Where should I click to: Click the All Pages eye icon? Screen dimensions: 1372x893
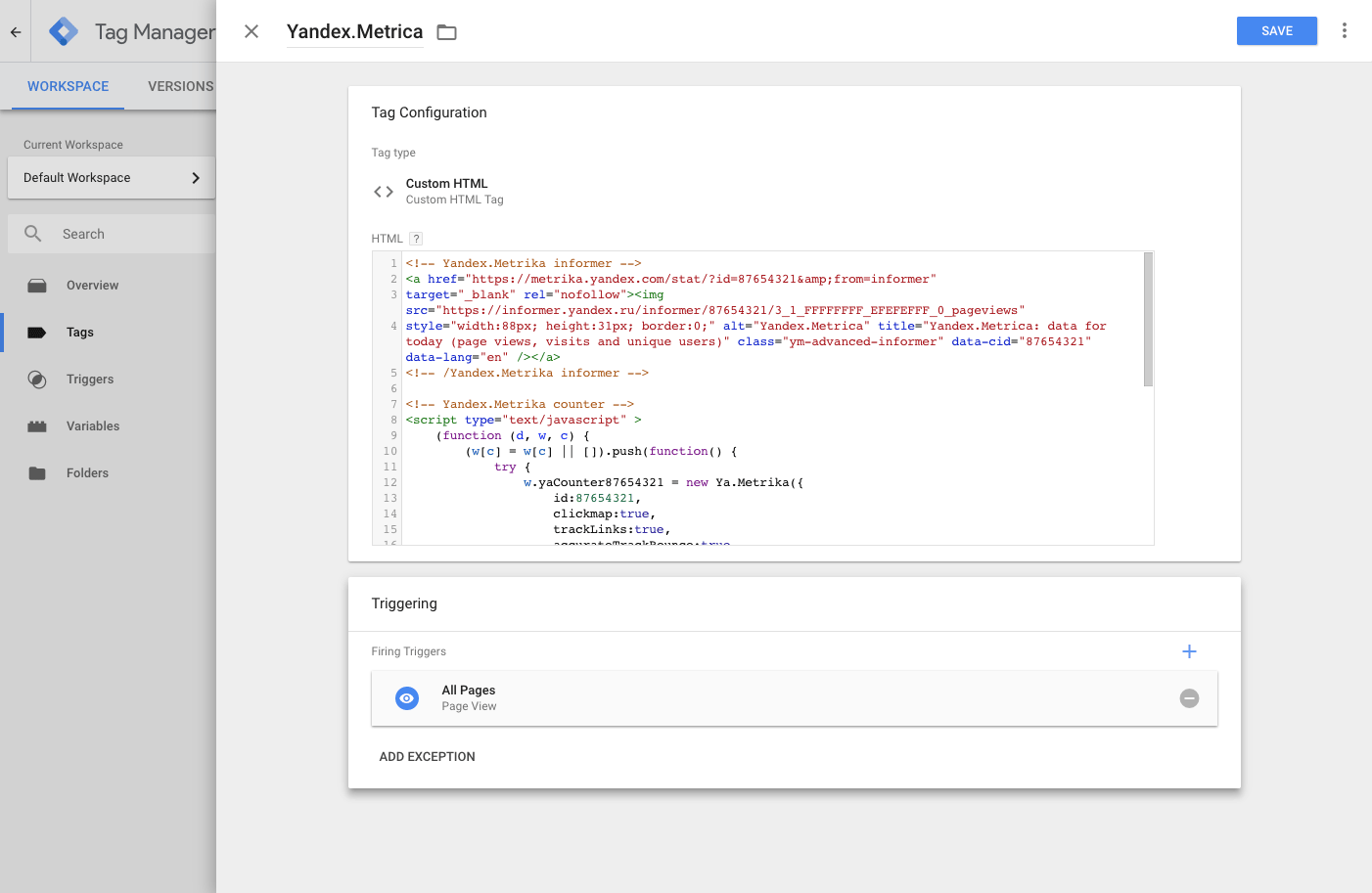(x=407, y=698)
